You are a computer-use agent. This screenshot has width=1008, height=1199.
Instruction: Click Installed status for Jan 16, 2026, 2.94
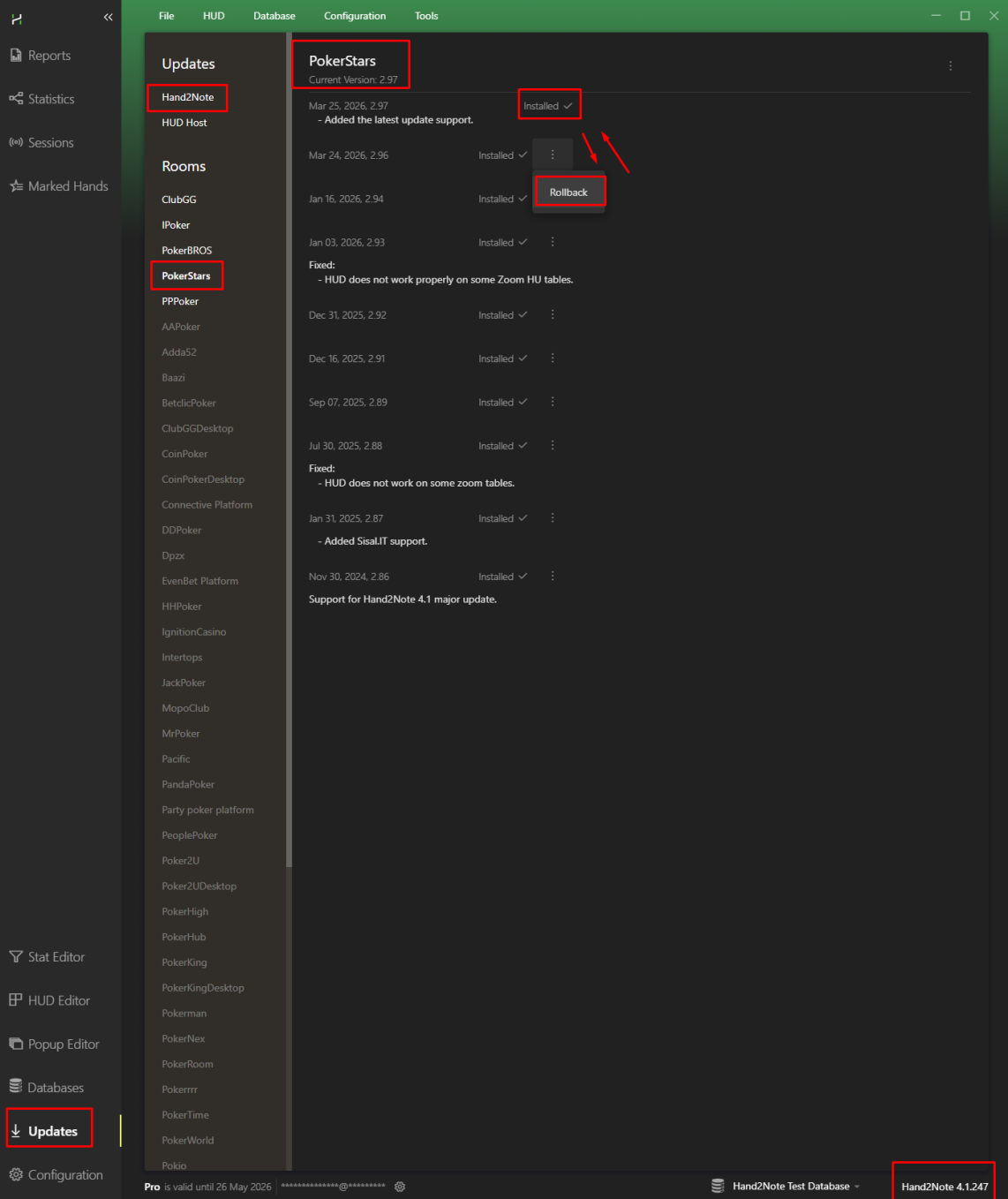[x=503, y=199]
